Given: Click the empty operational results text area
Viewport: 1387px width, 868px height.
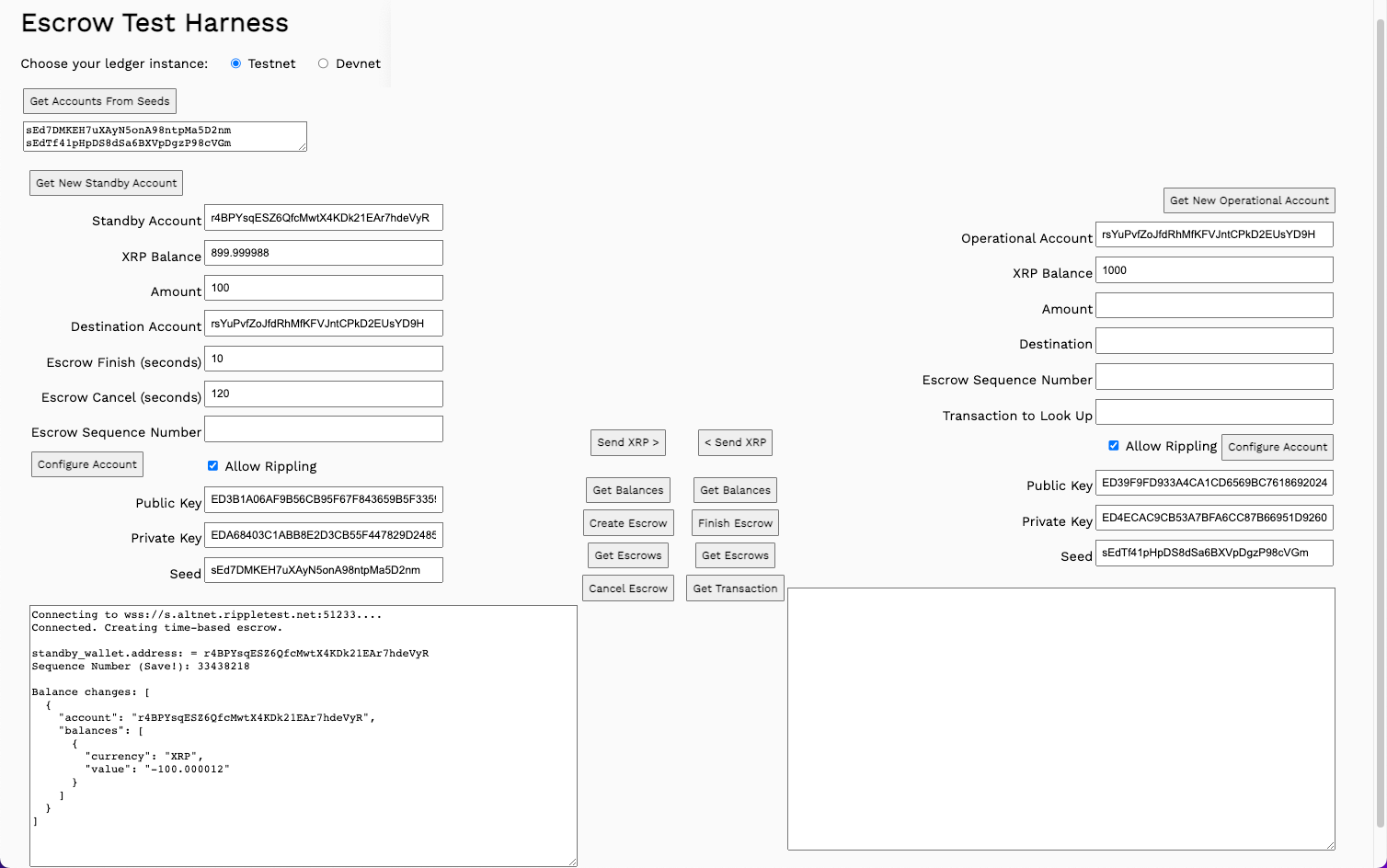Looking at the screenshot, I should pyautogui.click(x=1060, y=718).
